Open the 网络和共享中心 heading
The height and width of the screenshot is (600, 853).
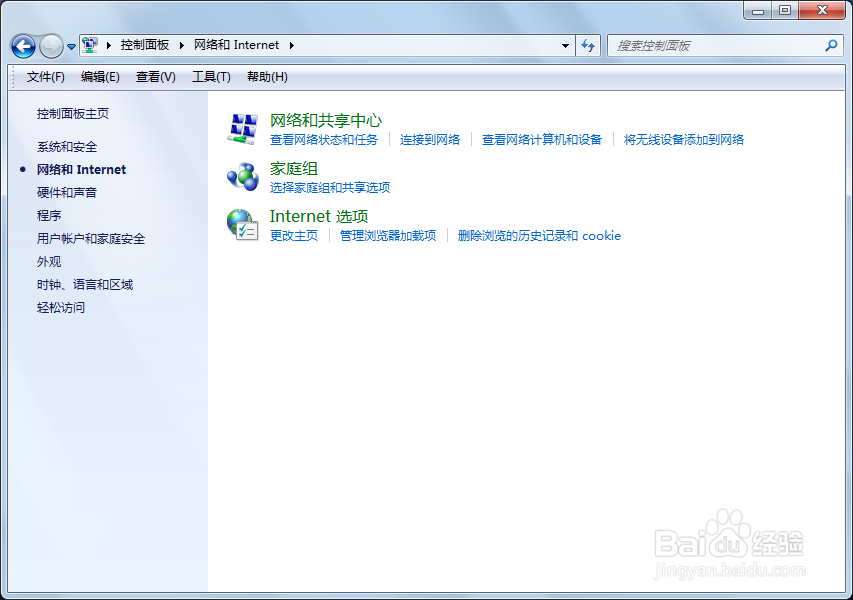(326, 121)
